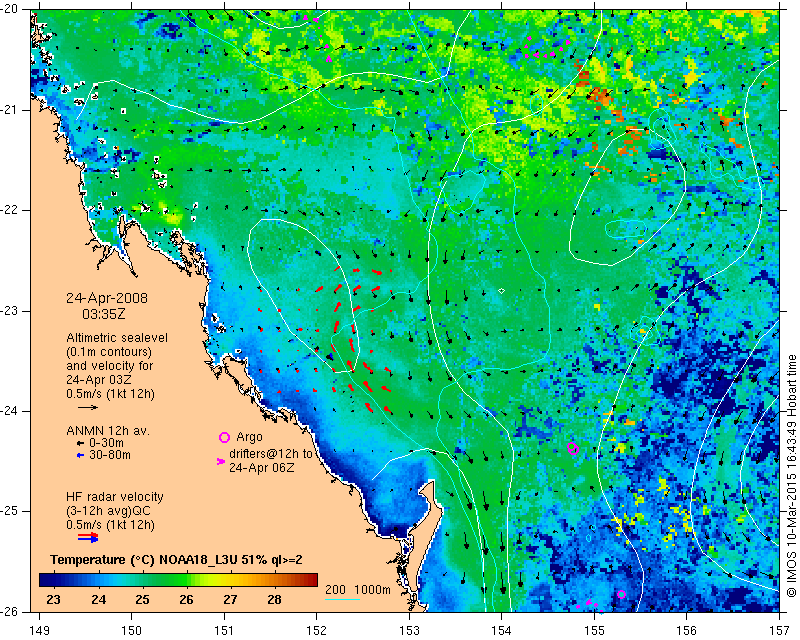The image size is (800, 640).
Task: Click the longitude axis label '149'
Action: coord(39,631)
